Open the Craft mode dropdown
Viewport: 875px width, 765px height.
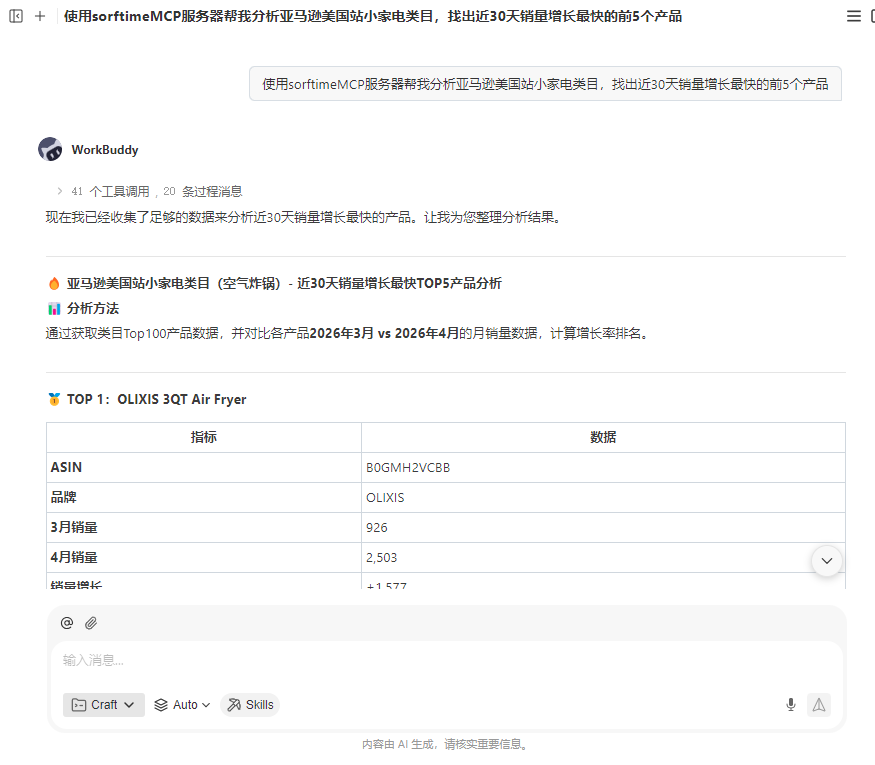pos(104,705)
